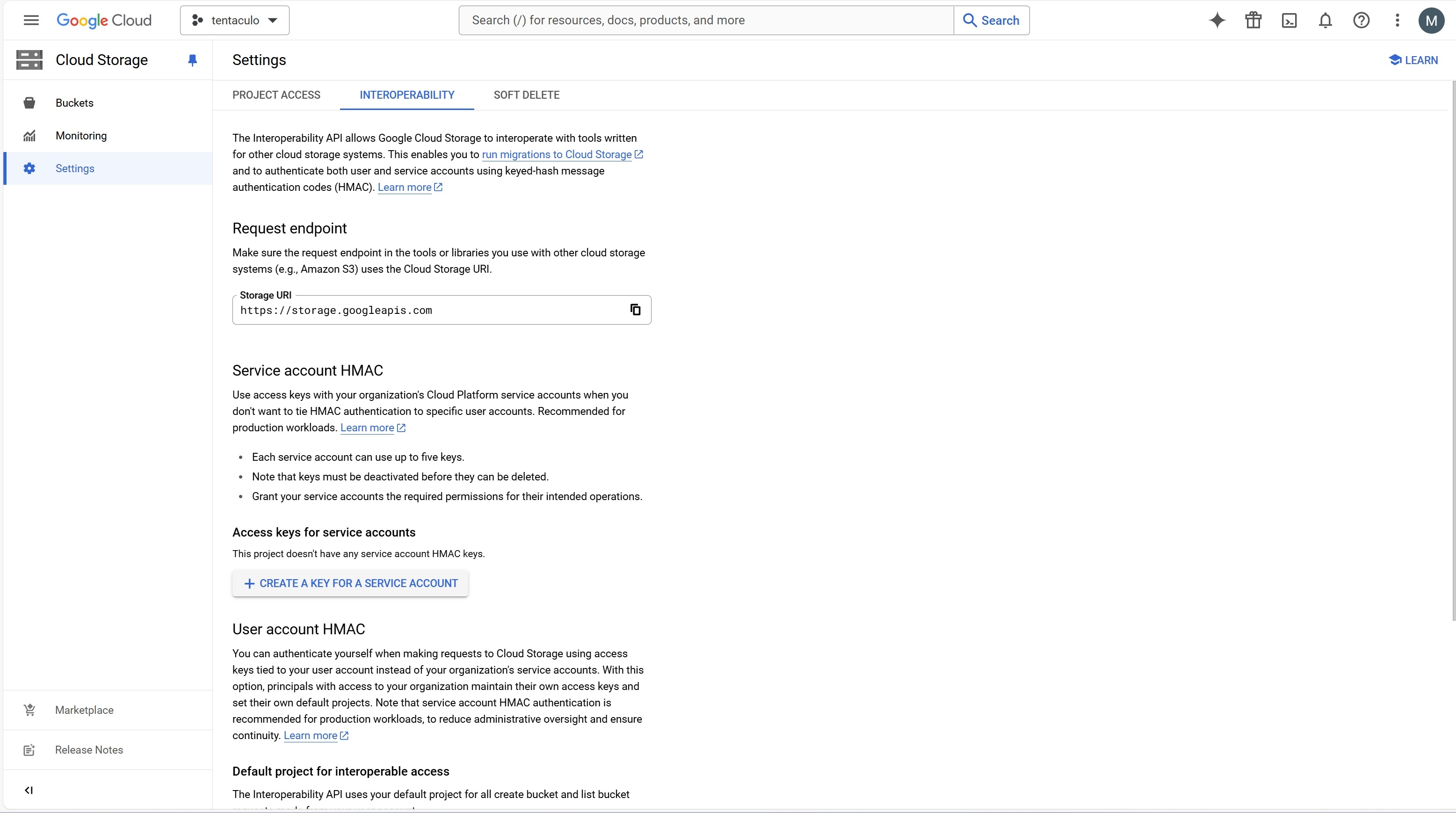Open the free trial gift icon

(x=1253, y=21)
